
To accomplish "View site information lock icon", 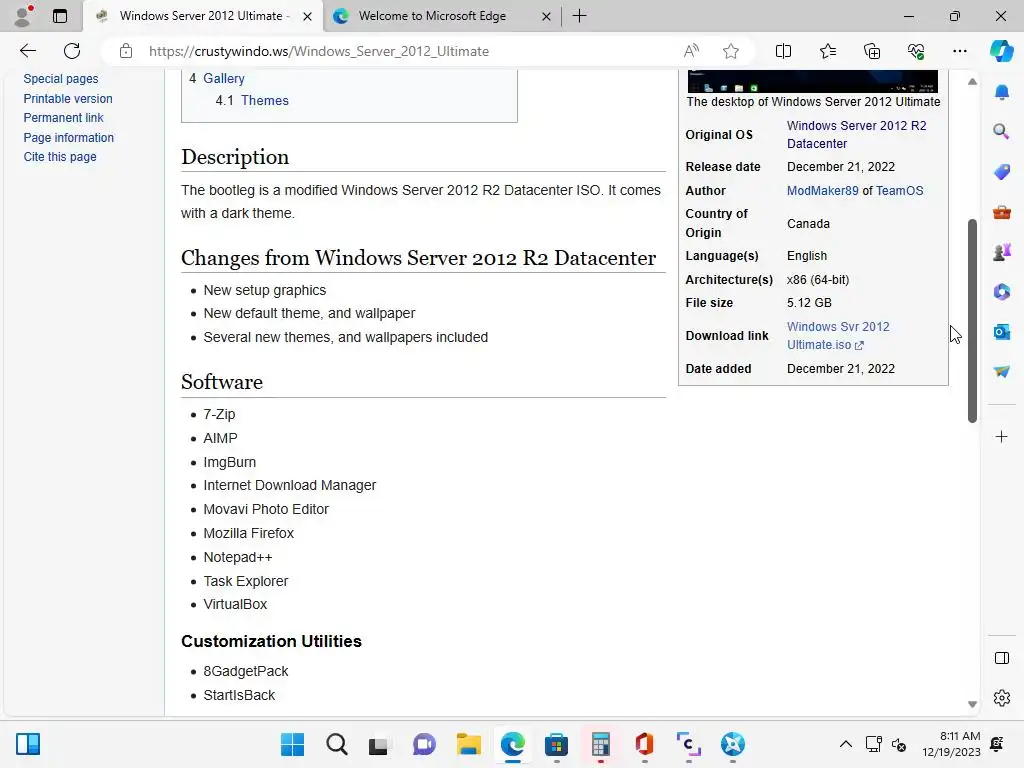I will coord(126,51).
